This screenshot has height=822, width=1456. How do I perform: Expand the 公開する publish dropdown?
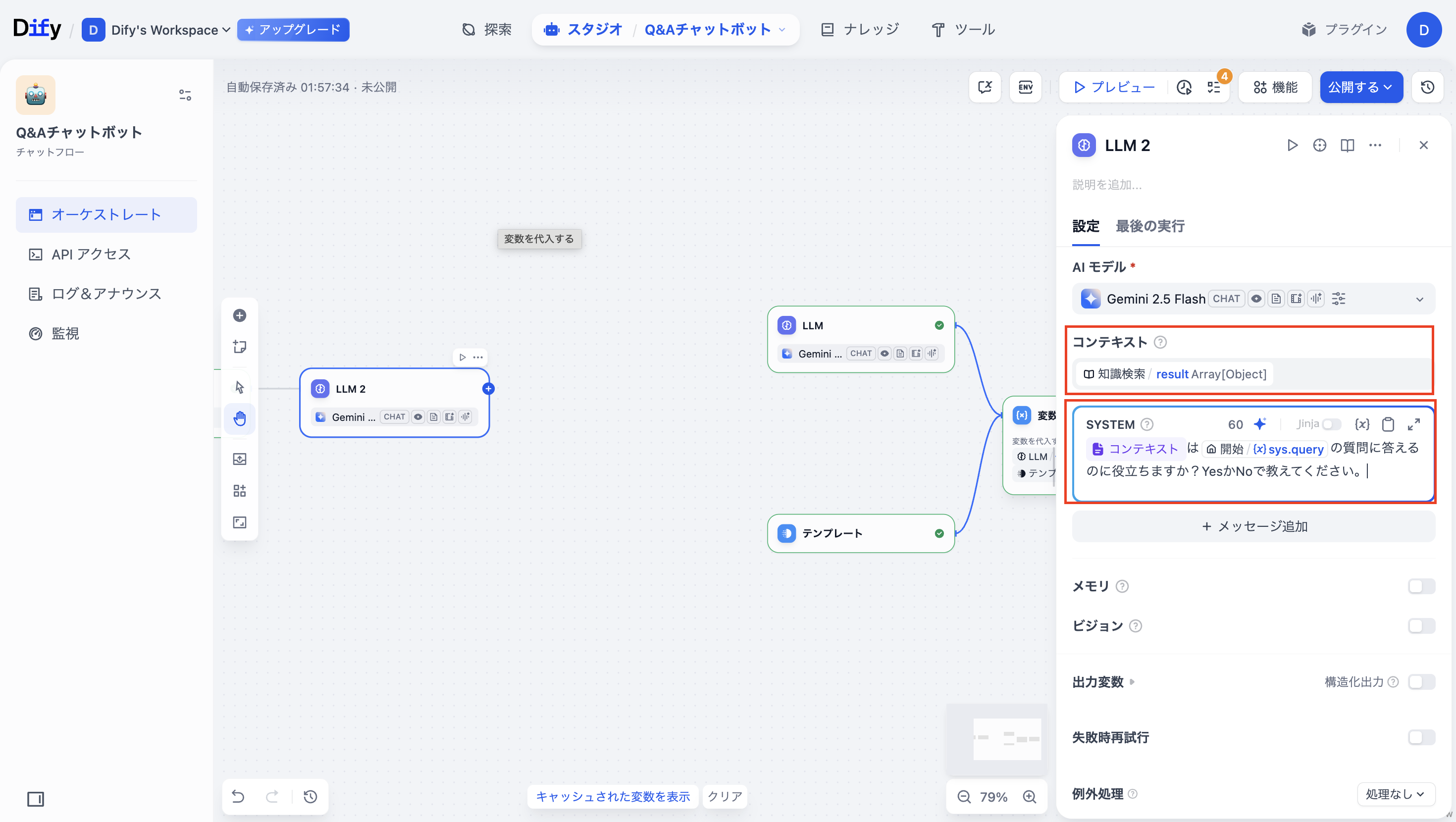(x=1360, y=87)
